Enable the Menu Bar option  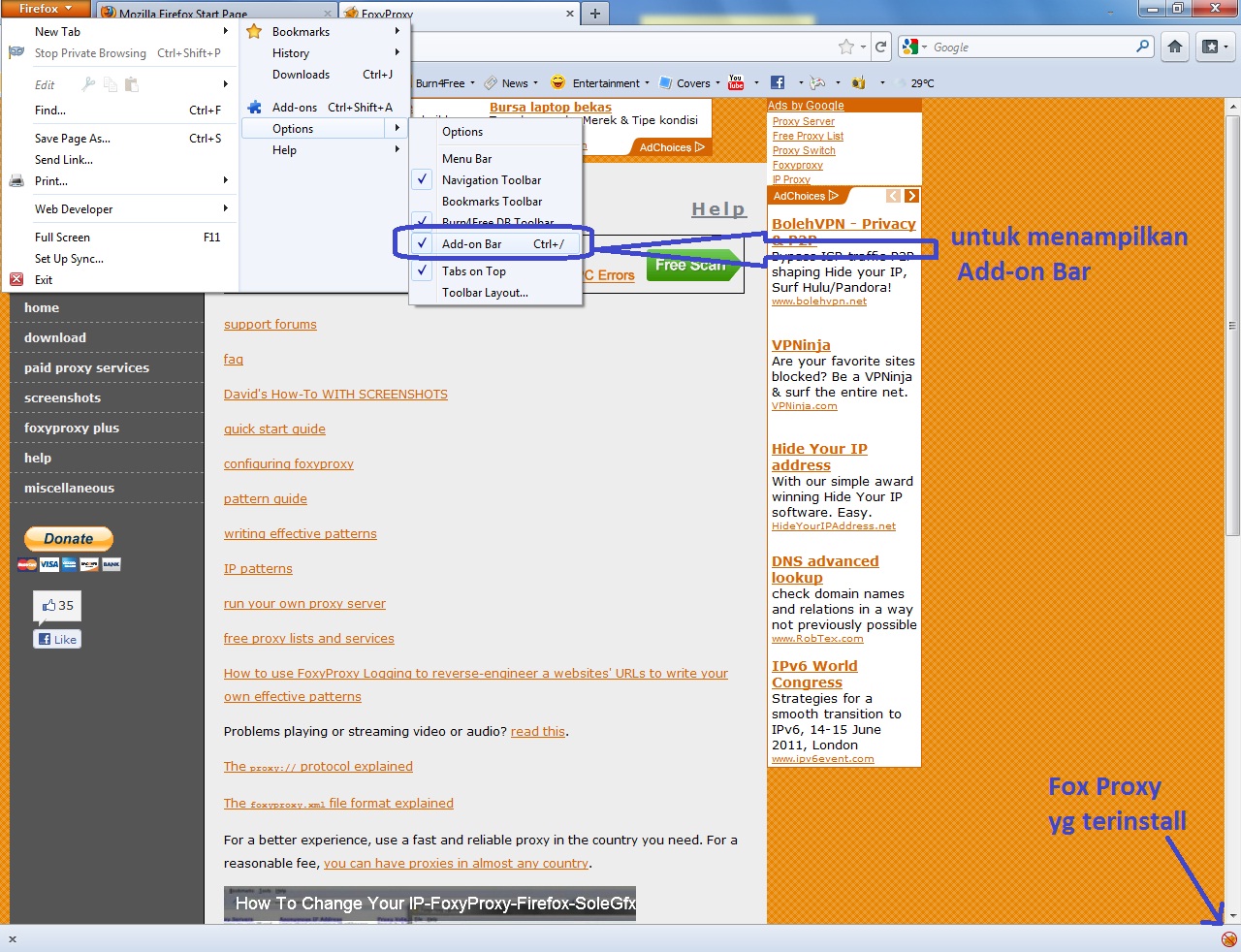pyautogui.click(x=495, y=159)
